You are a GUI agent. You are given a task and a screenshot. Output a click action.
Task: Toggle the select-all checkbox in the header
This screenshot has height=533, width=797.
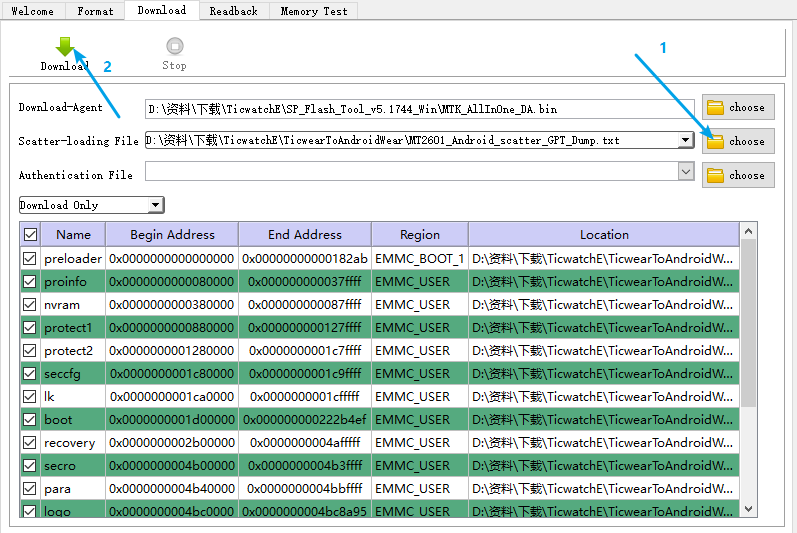[x=30, y=234]
